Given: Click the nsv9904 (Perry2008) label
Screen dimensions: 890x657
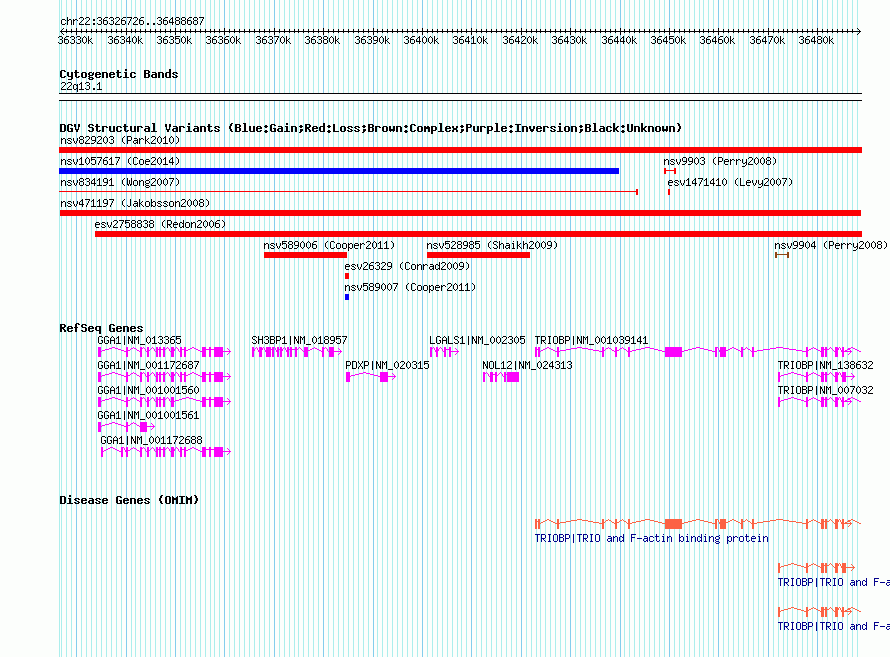Looking at the screenshot, I should point(831,245).
